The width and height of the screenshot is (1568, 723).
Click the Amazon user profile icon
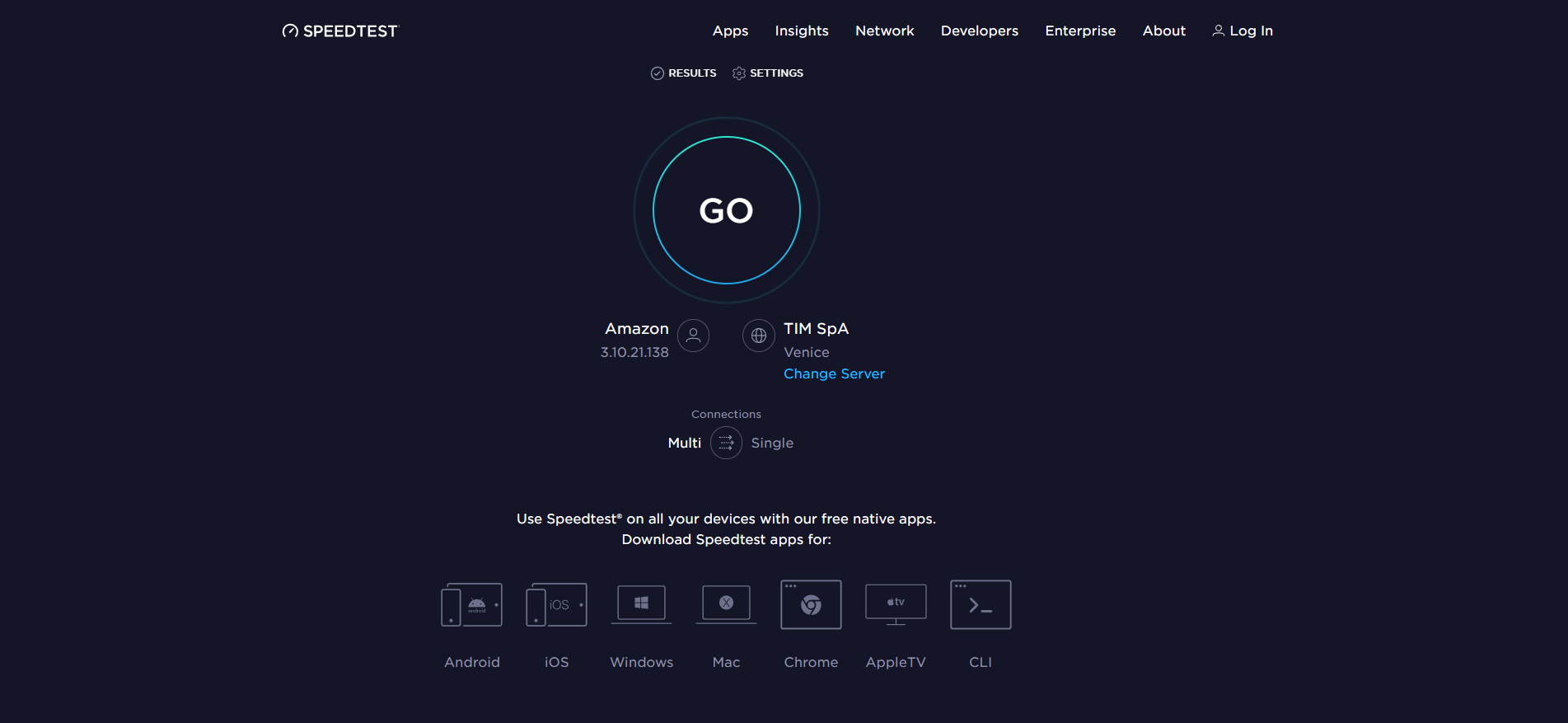(x=693, y=336)
